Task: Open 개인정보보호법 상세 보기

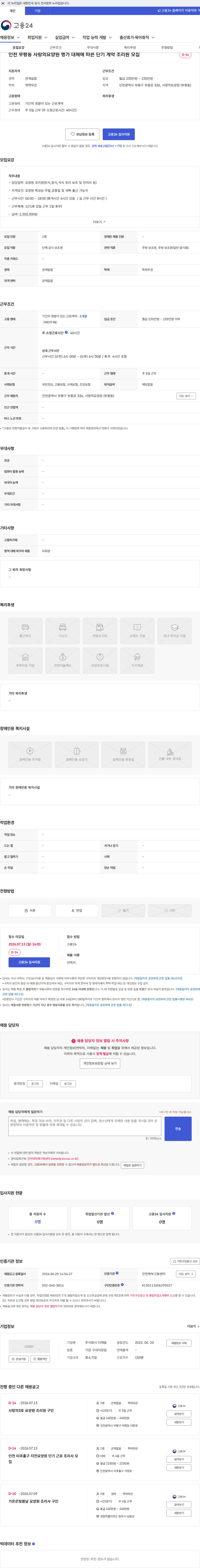Action: (x=100, y=1063)
